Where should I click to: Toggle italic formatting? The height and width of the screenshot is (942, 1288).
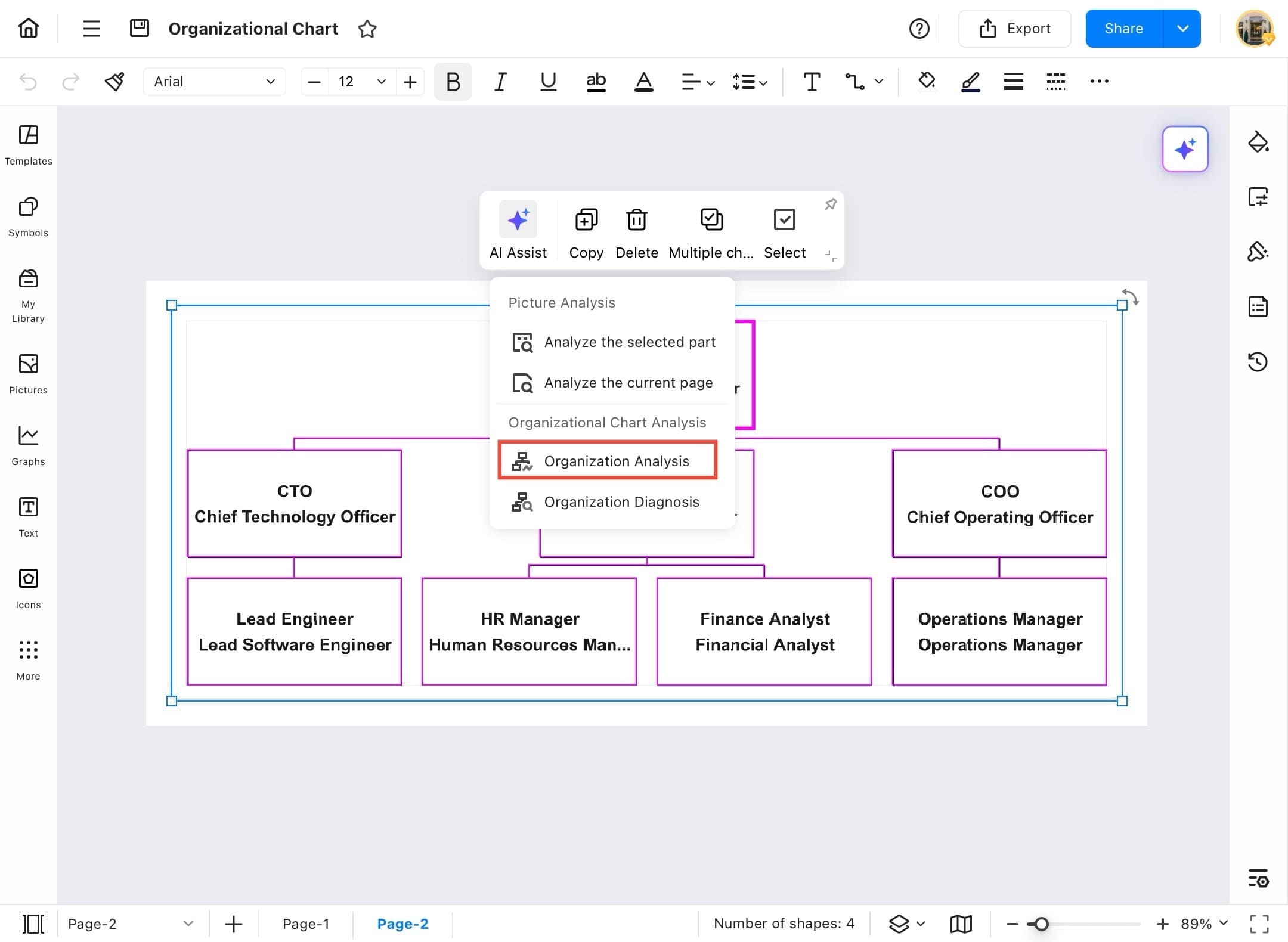pyautogui.click(x=500, y=82)
